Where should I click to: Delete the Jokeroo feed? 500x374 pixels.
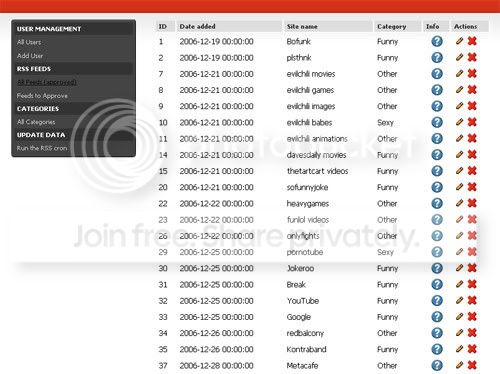click(x=472, y=268)
